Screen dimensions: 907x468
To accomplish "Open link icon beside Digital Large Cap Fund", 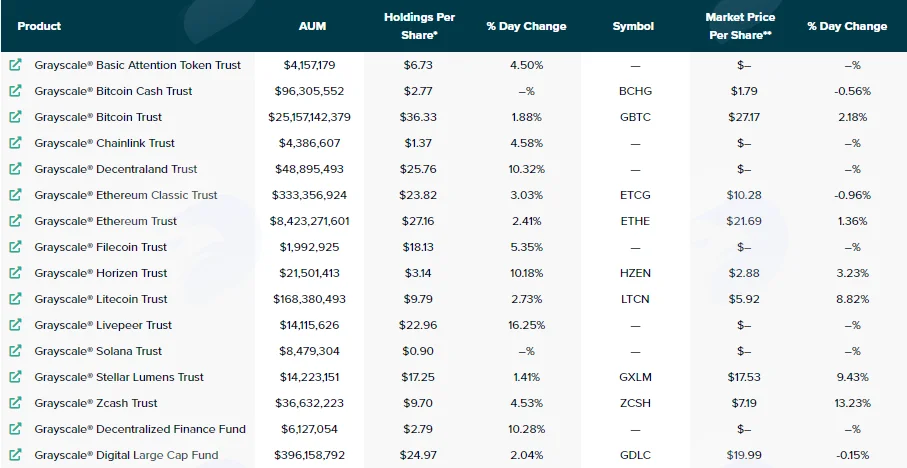I will (x=16, y=454).
